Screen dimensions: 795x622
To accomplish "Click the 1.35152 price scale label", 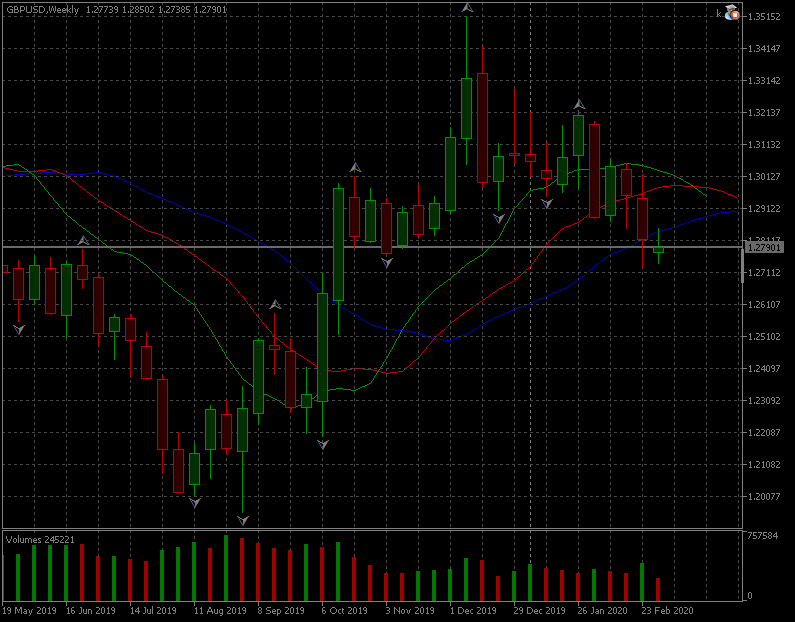I will (765, 17).
